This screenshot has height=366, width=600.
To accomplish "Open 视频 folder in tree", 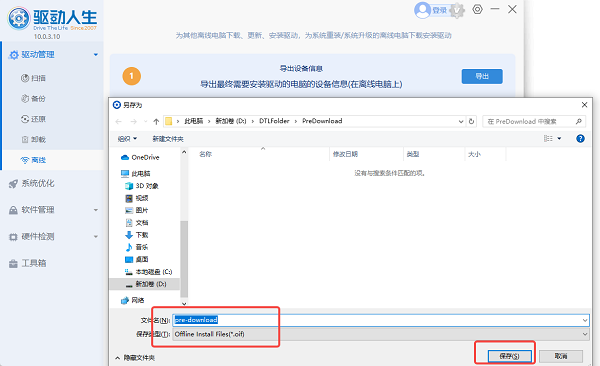I will pyautogui.click(x=137, y=198).
